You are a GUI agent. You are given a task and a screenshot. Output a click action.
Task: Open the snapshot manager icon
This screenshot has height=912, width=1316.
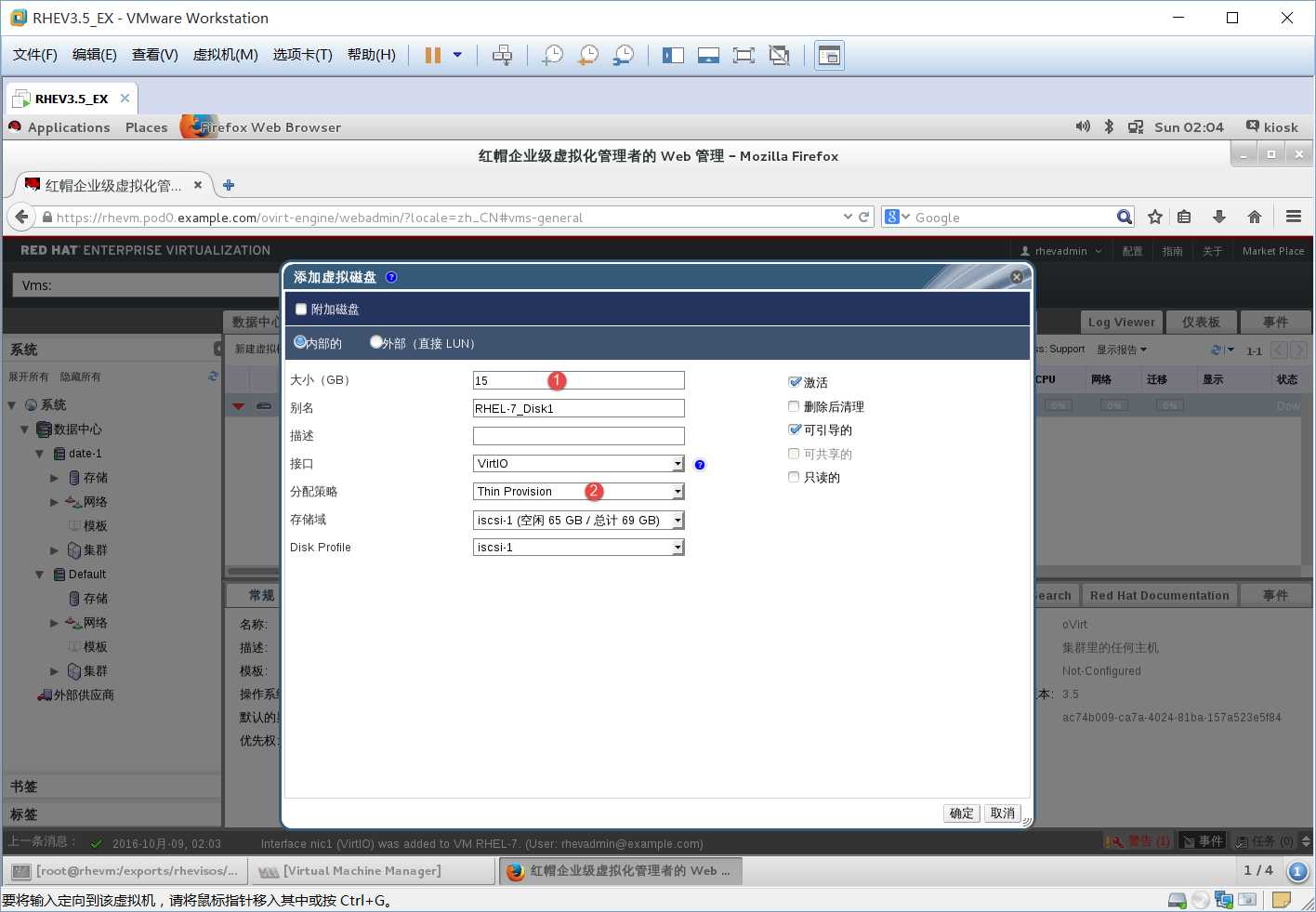(624, 55)
